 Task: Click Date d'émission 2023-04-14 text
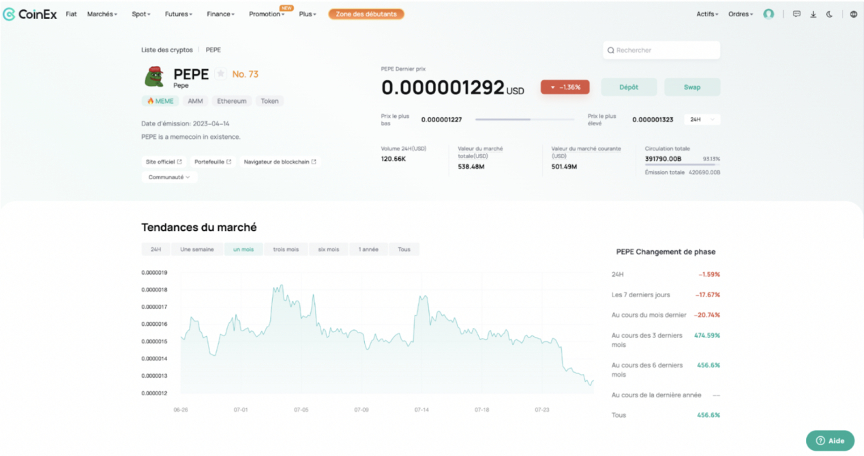tap(185, 124)
